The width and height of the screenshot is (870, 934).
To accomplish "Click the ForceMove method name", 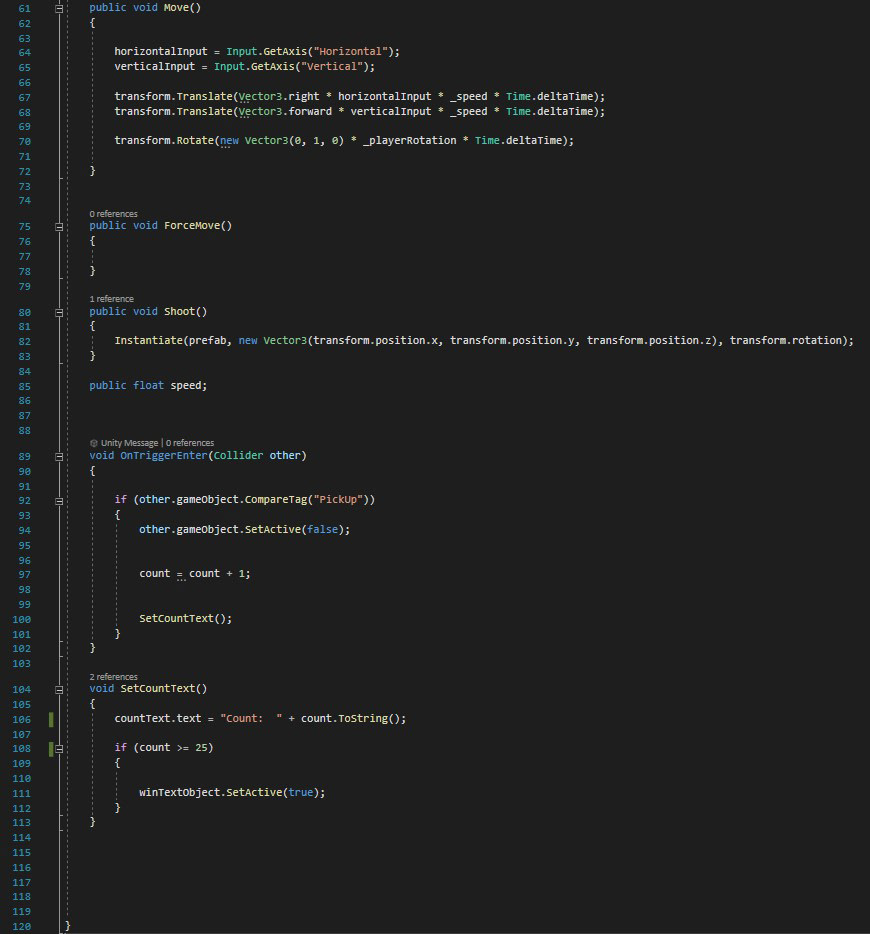I will (192, 226).
